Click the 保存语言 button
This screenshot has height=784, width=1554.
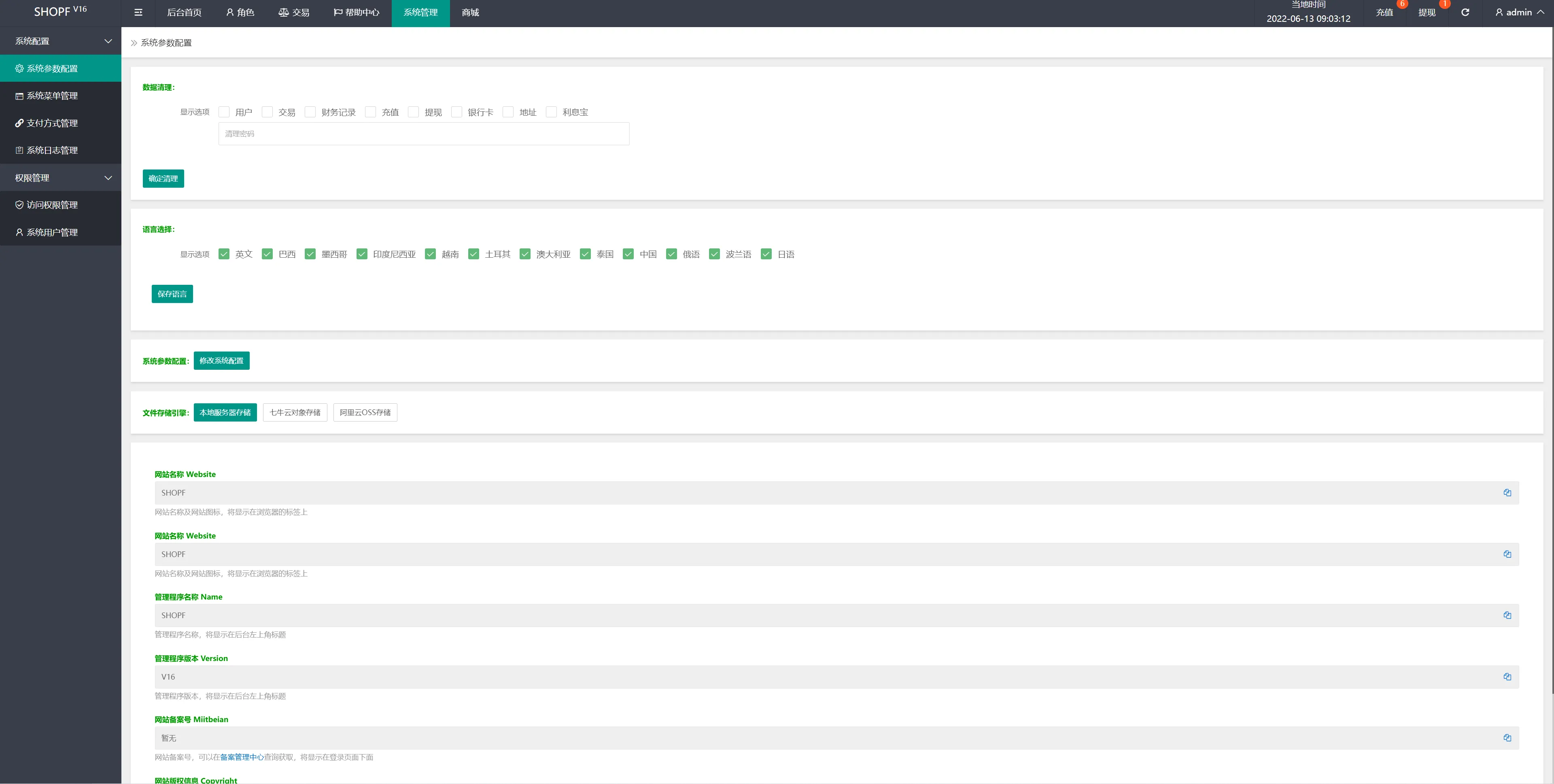pyautogui.click(x=172, y=294)
